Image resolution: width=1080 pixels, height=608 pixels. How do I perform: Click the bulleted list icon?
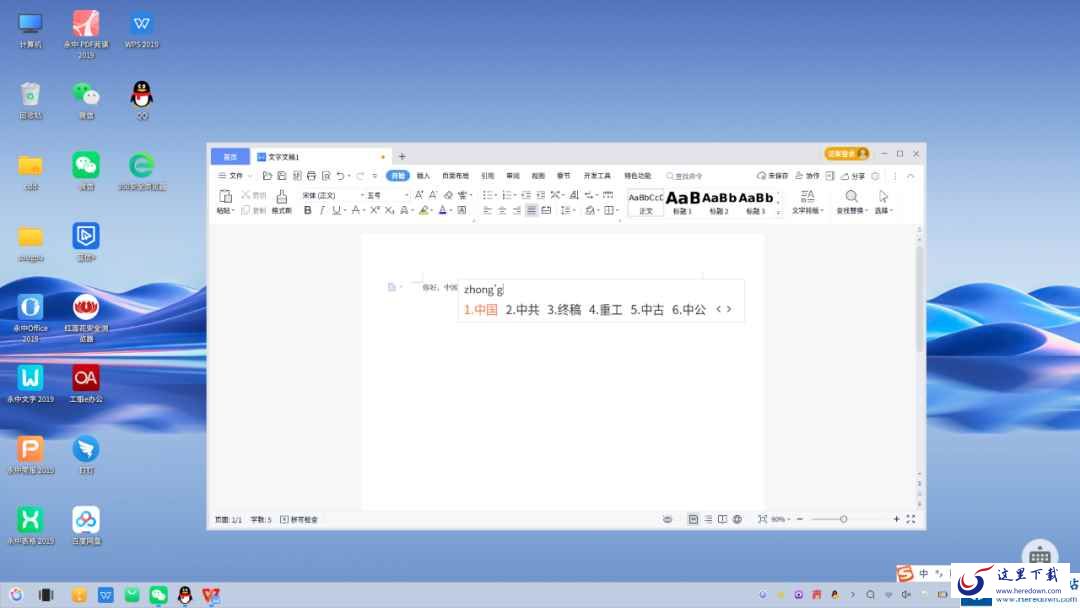488,196
